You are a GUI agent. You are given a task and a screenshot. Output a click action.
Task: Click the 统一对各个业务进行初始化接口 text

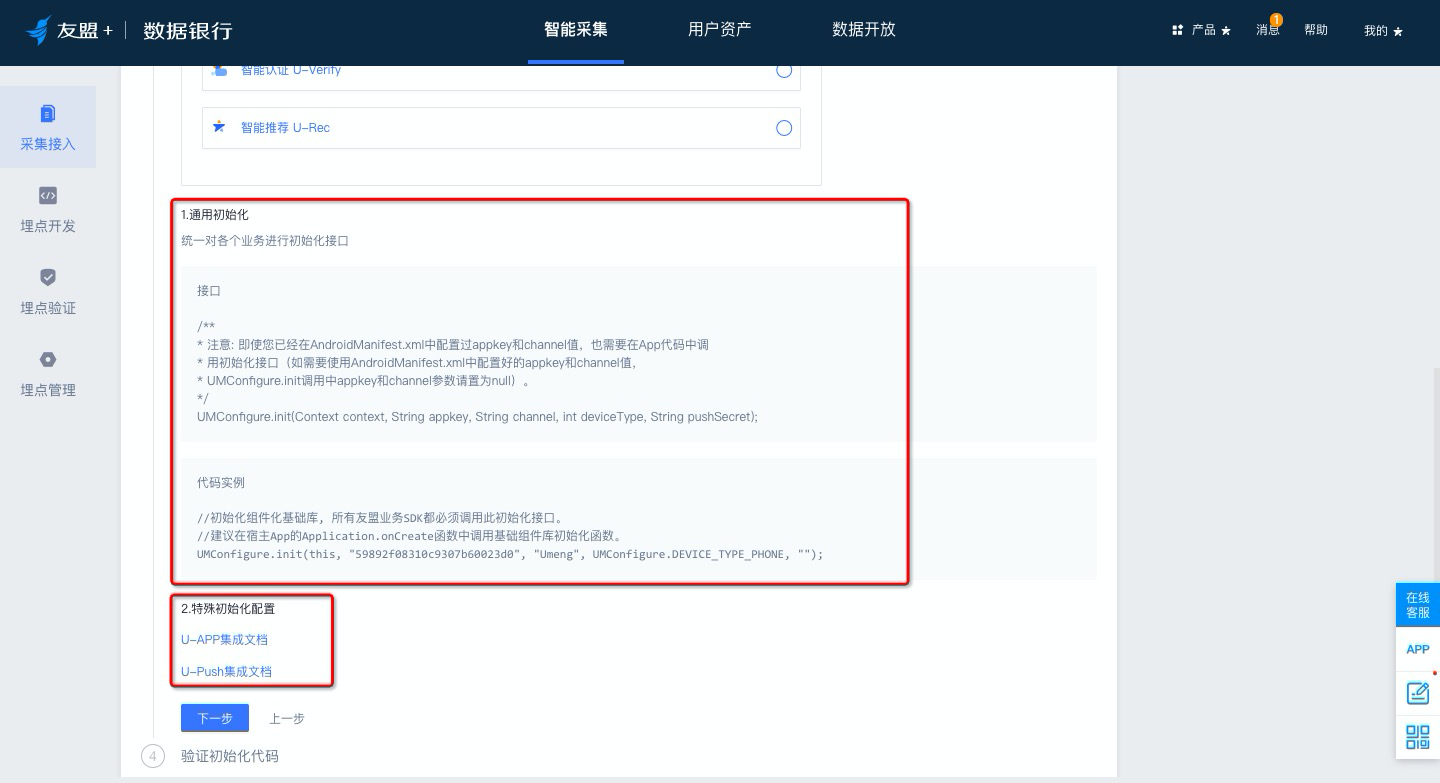click(265, 241)
